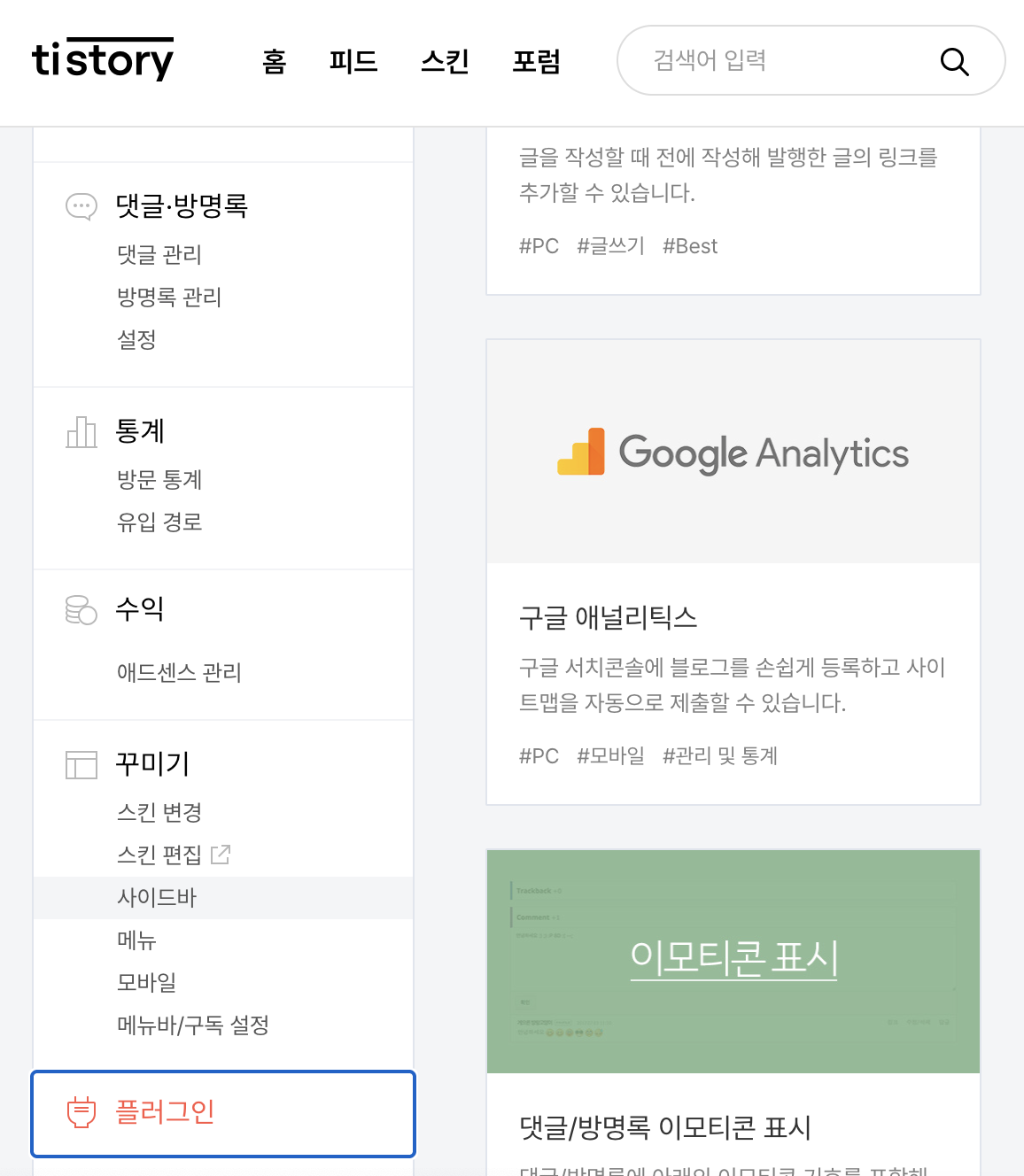
Task: Click the 구글 애널리틱스 plugin title
Action: (x=609, y=617)
